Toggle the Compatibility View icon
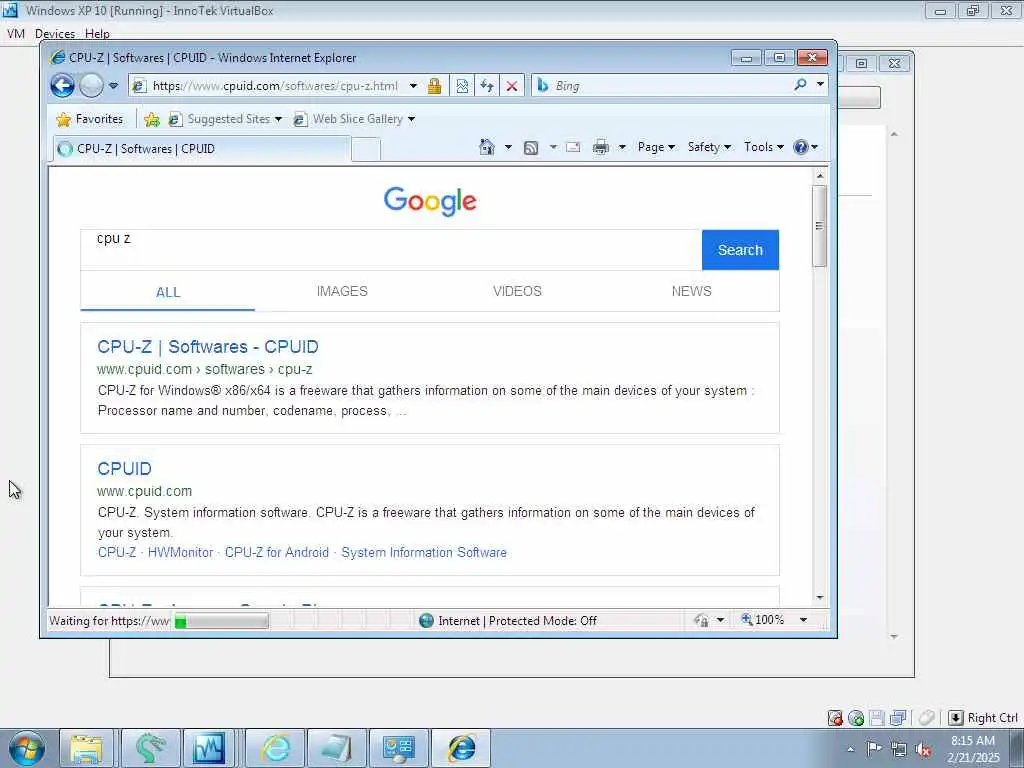Screen dimensions: 1024x768 pos(462,86)
